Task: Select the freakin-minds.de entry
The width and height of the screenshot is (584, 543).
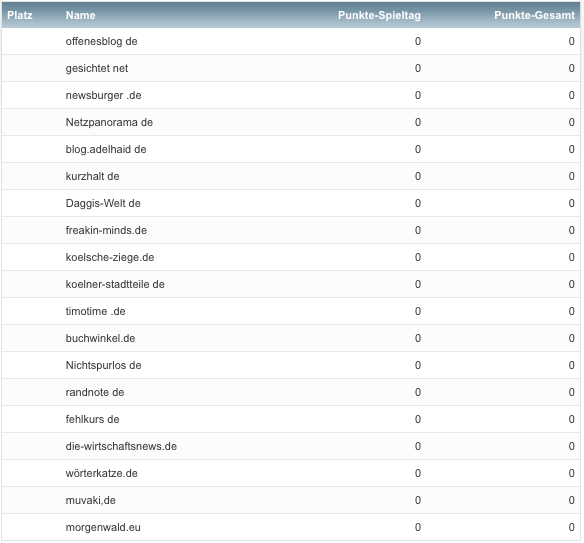Action: point(106,231)
